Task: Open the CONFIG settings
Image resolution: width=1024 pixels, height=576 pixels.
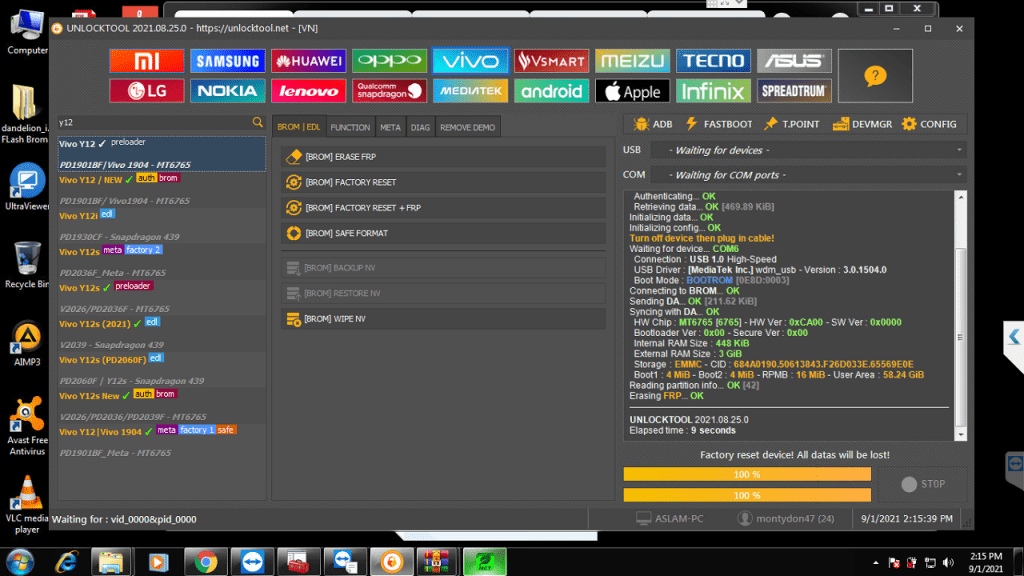Action: (929, 124)
